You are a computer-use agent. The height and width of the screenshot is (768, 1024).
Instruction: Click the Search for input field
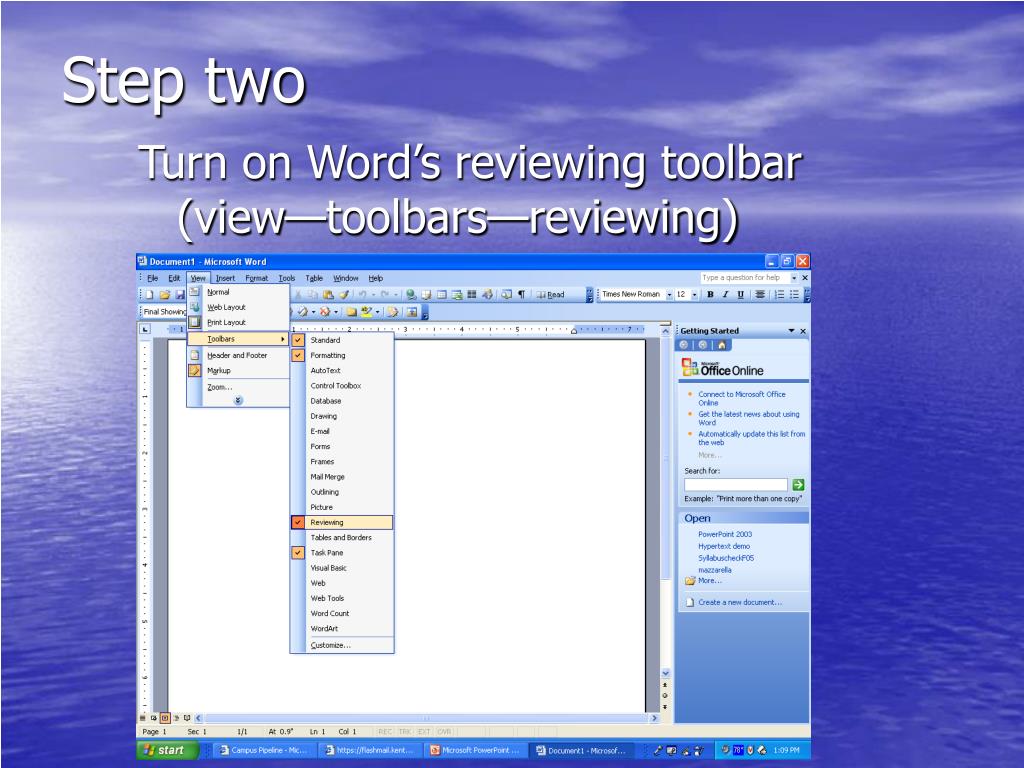736,485
